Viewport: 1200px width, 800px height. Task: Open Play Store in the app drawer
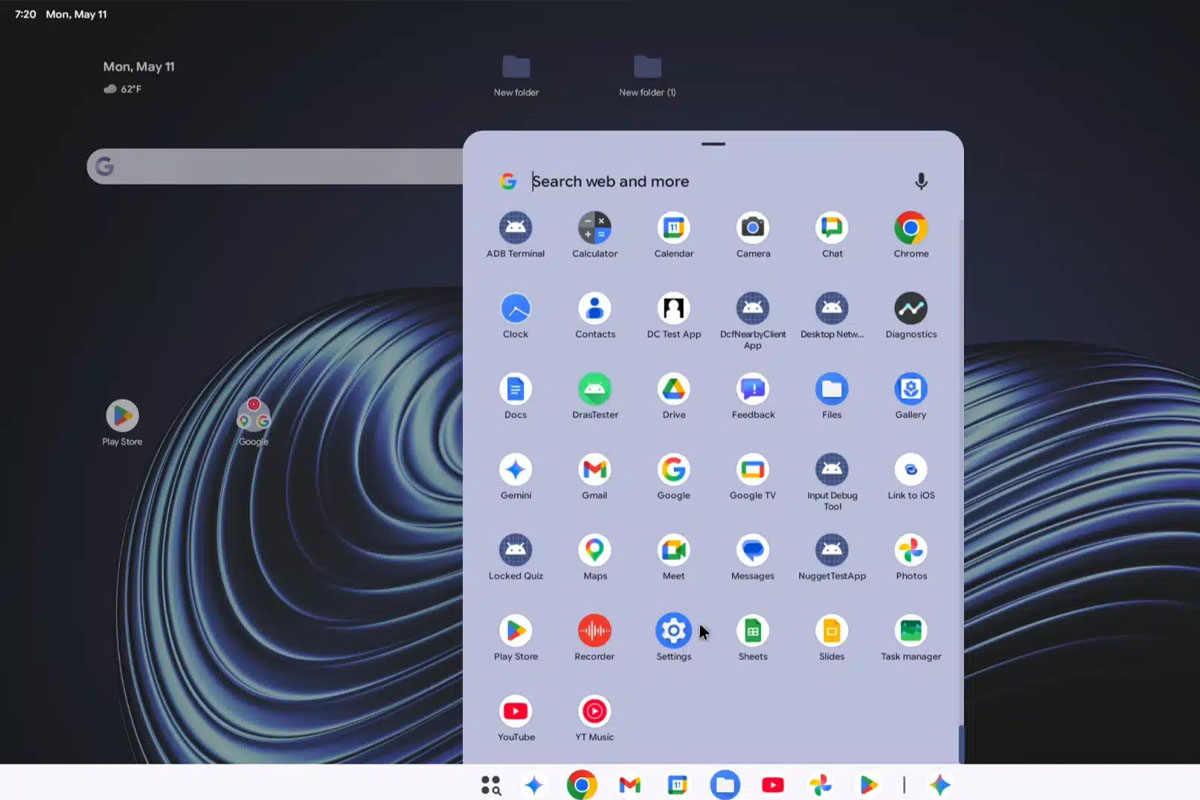pos(515,630)
